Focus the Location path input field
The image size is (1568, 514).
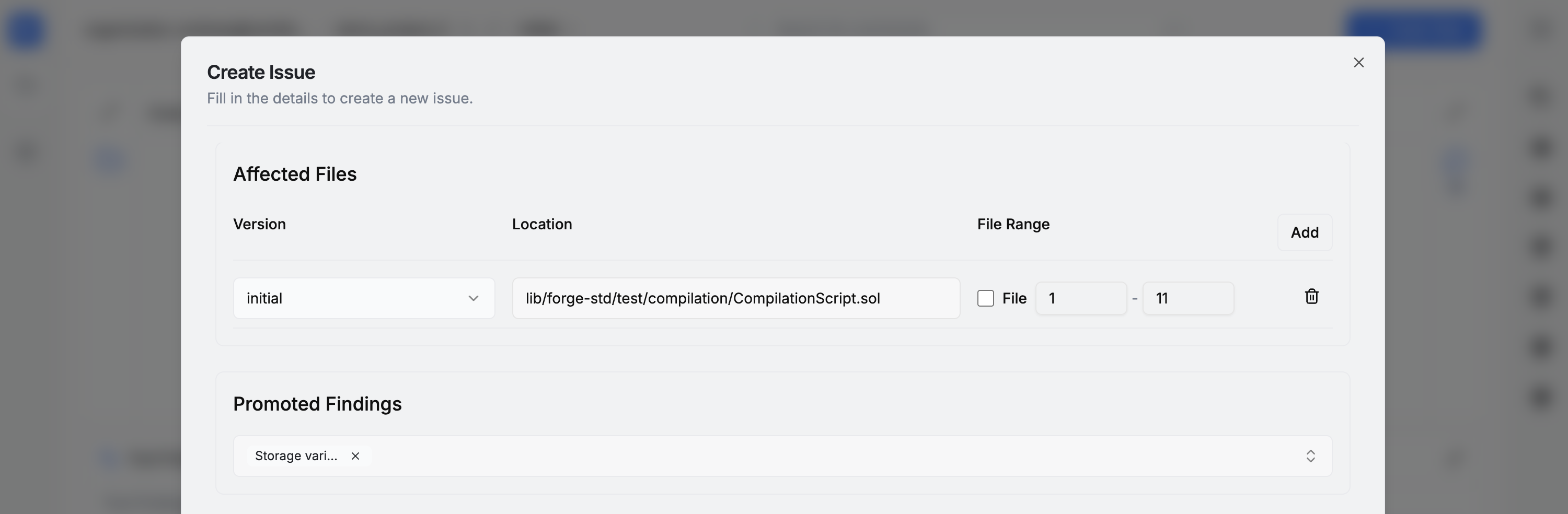(x=735, y=299)
